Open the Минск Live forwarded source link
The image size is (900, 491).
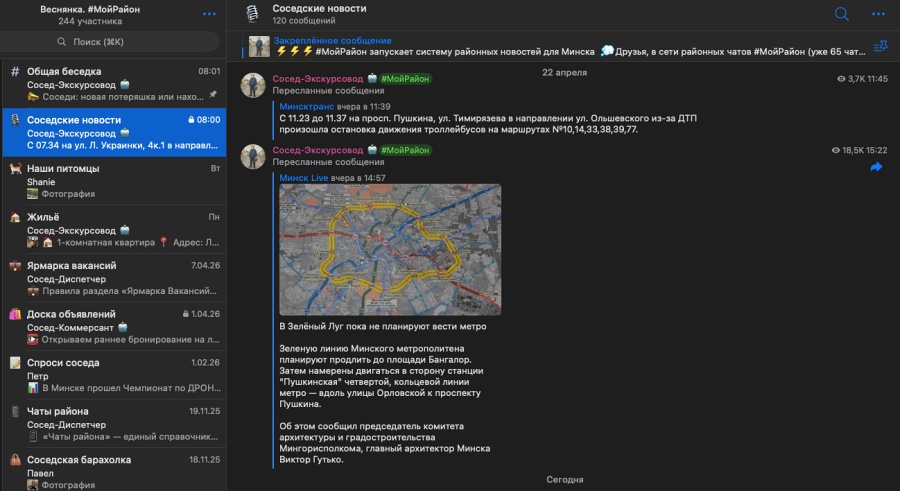point(304,177)
